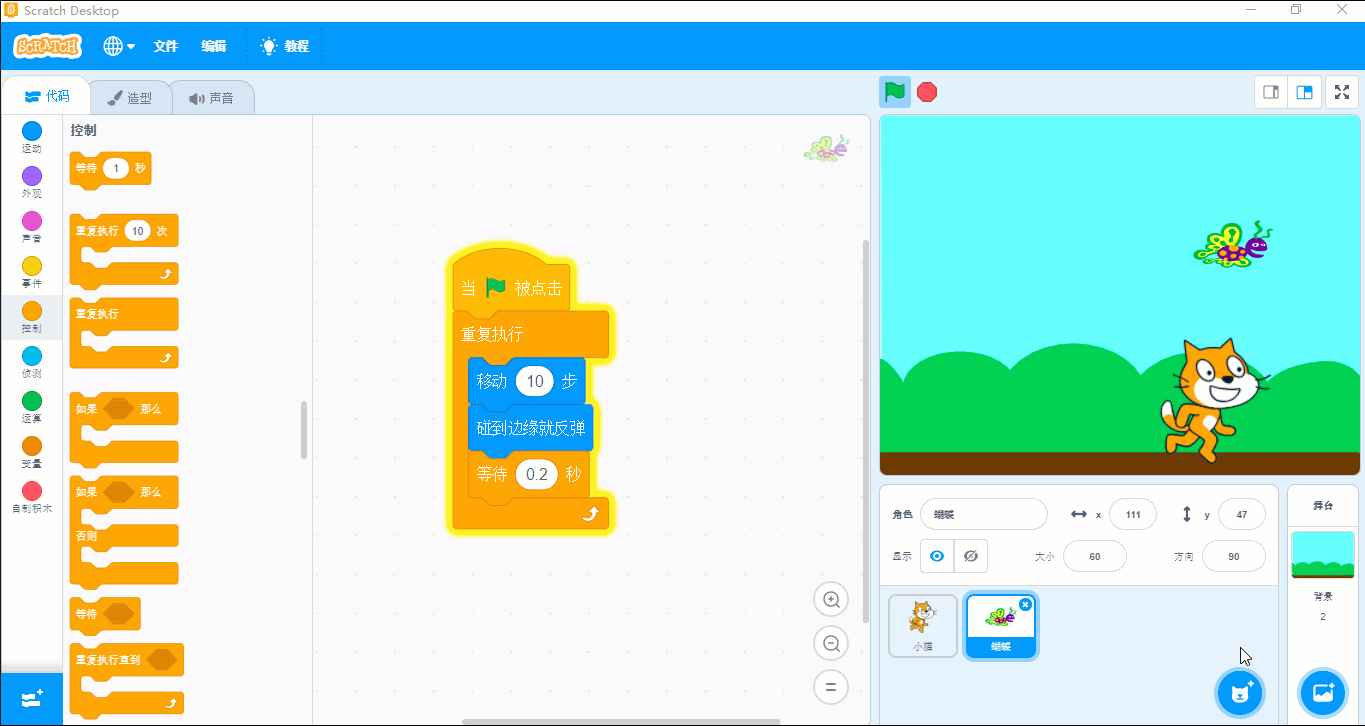This screenshot has height=726, width=1365.
Task: Open the 教程 tutorials
Action: (285, 46)
